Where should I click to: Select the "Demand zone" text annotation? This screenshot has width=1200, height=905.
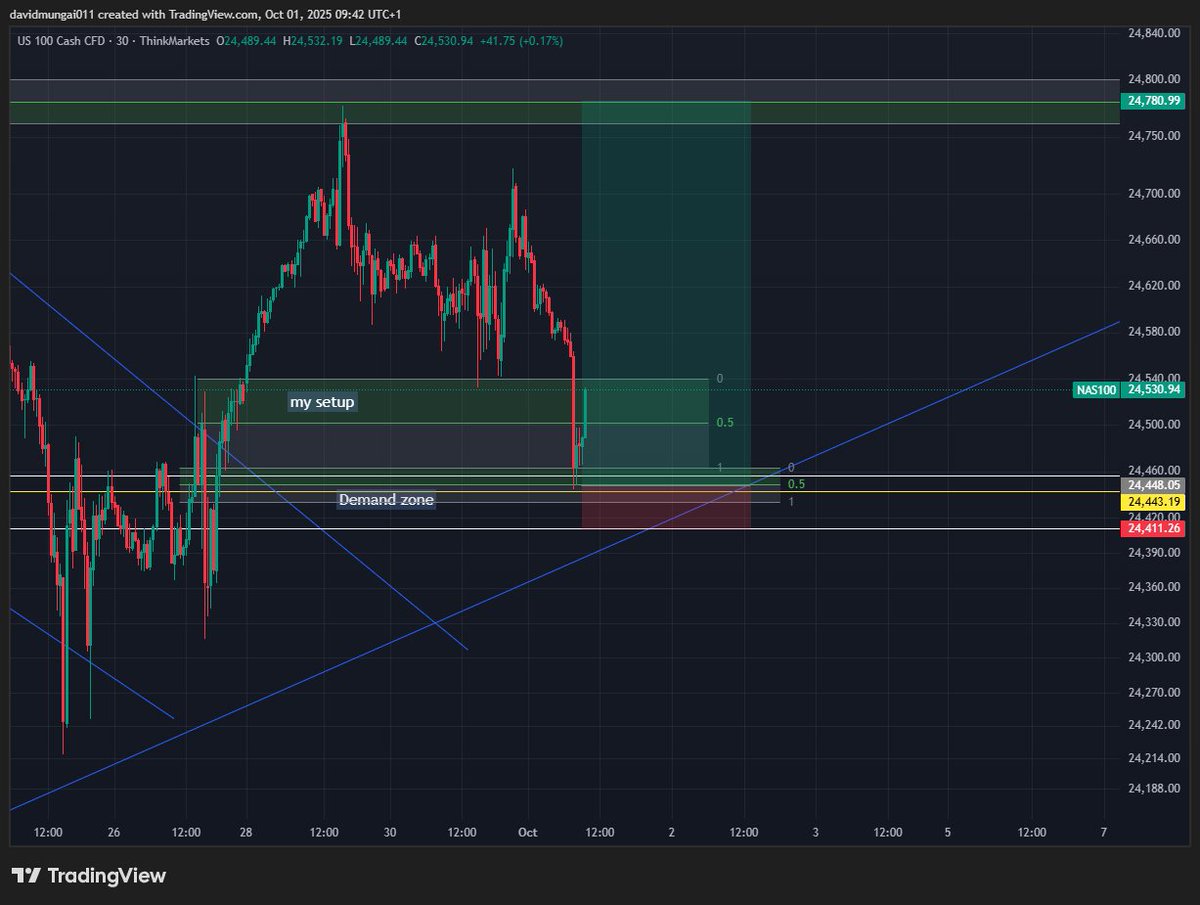386,499
